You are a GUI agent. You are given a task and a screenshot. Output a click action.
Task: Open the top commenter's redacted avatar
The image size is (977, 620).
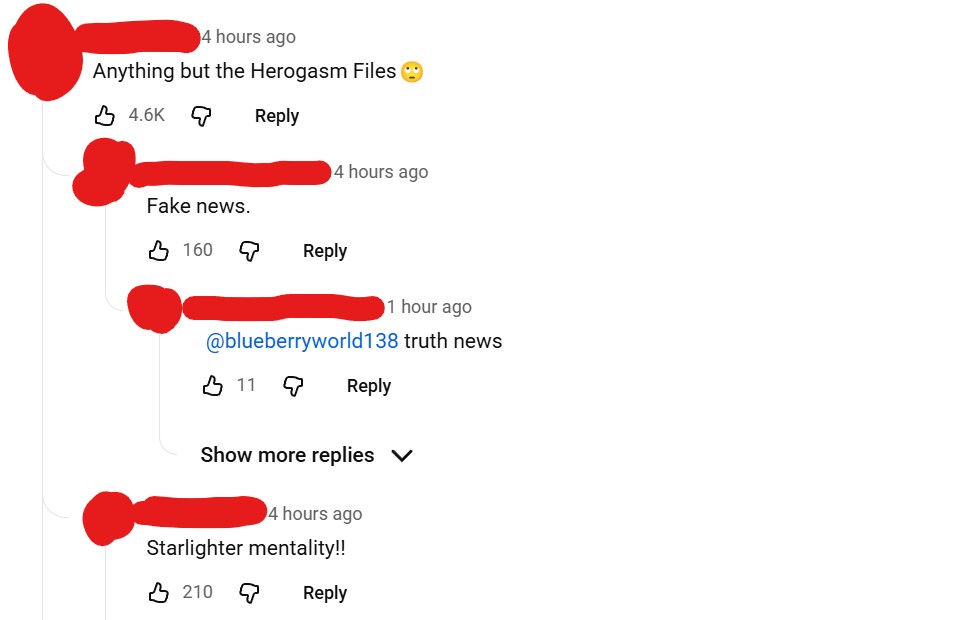[44, 51]
